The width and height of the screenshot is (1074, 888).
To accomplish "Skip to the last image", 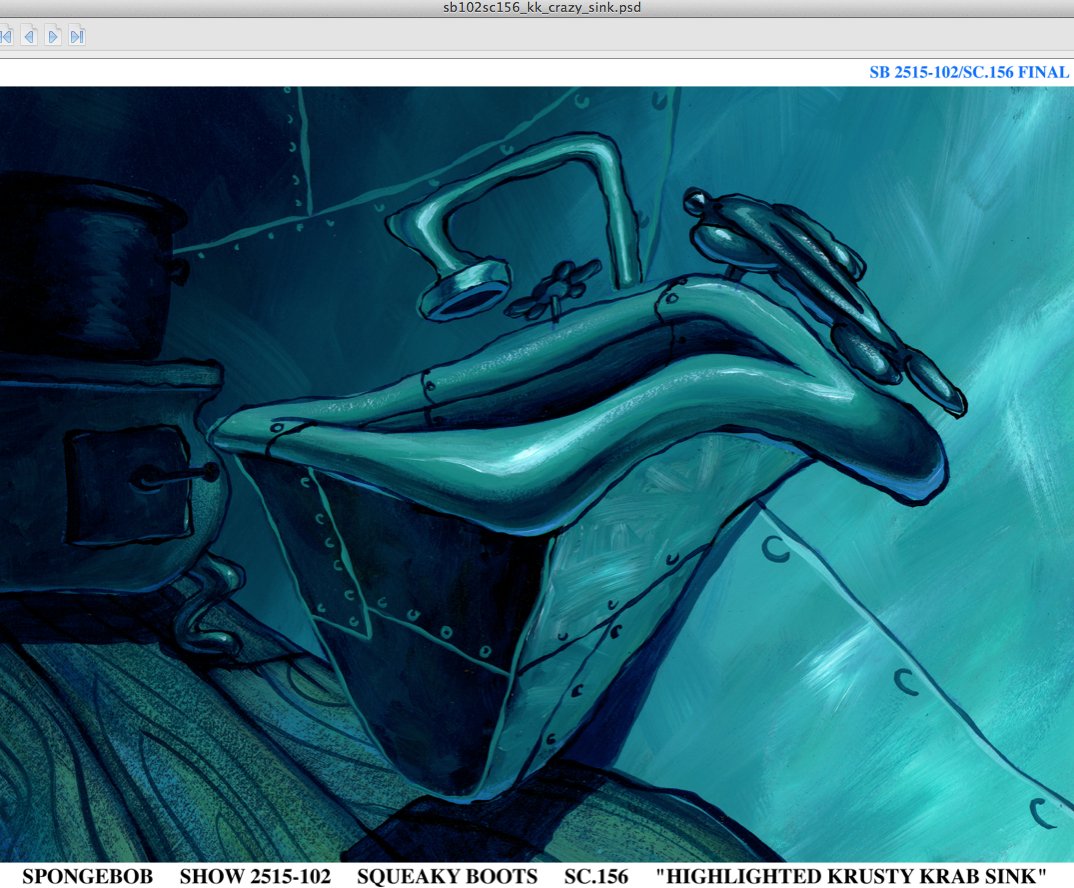I will tap(77, 36).
